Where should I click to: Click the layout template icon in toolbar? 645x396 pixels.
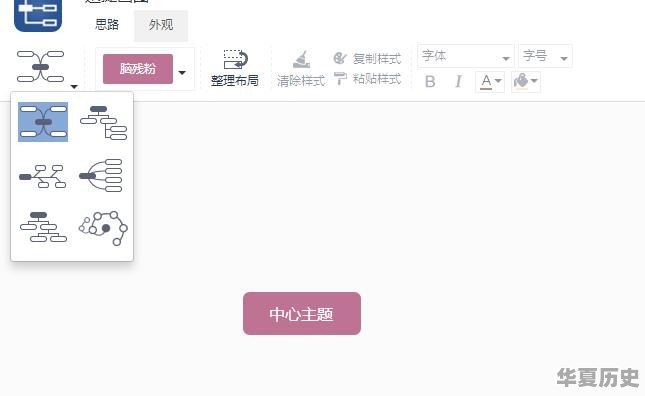coord(40,66)
